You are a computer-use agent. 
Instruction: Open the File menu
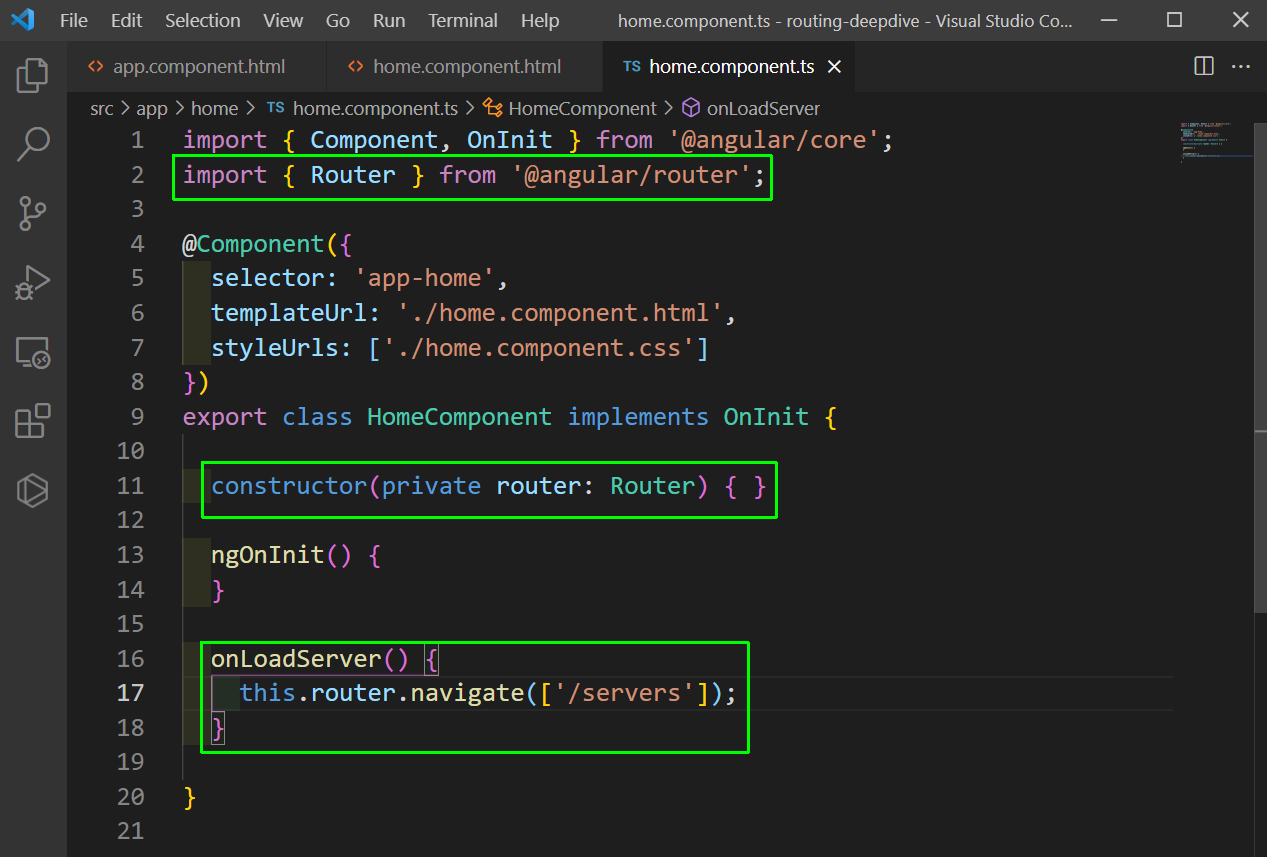coord(73,20)
